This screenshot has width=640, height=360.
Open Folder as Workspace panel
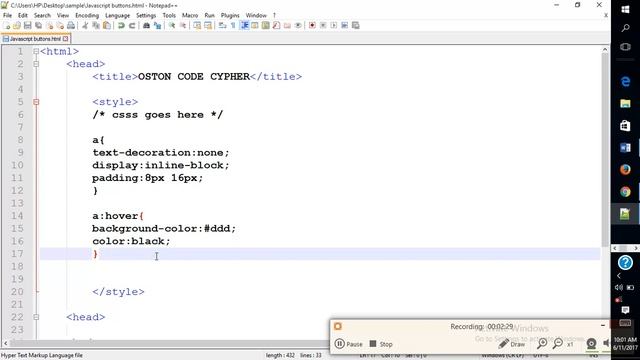pos(287,25)
